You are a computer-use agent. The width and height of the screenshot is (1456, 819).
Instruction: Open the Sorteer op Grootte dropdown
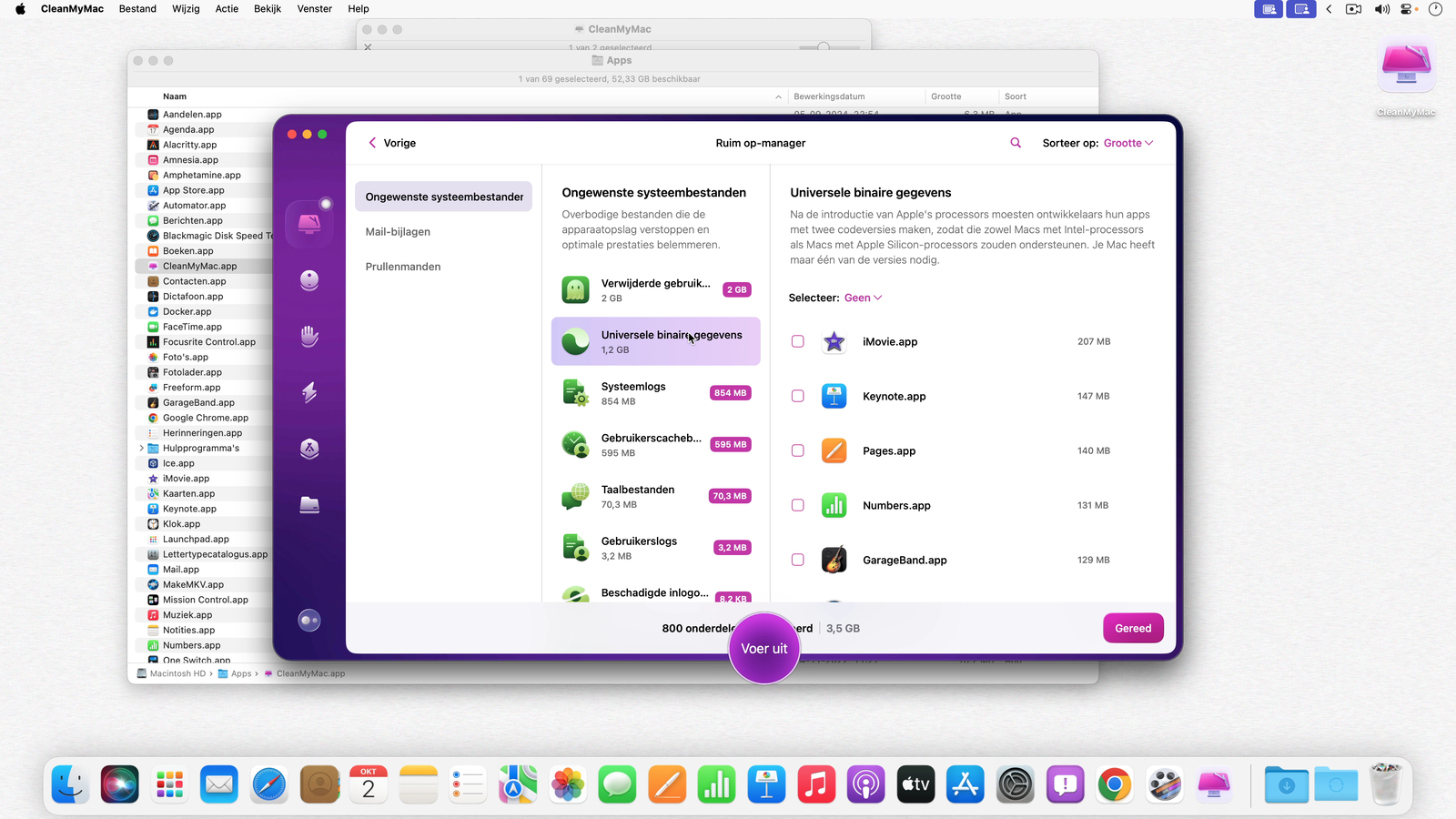pos(1128,144)
